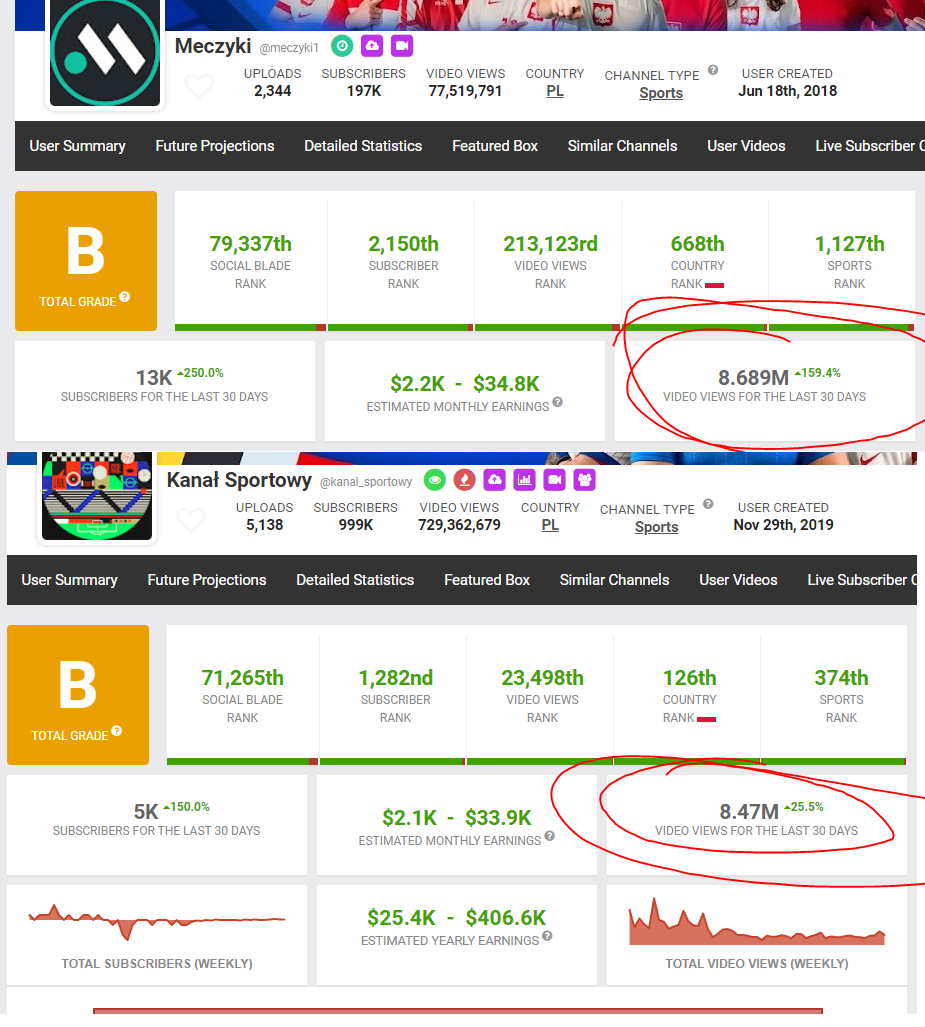
Task: Open Kanał Sportowy Featured Box tab
Action: pos(487,580)
